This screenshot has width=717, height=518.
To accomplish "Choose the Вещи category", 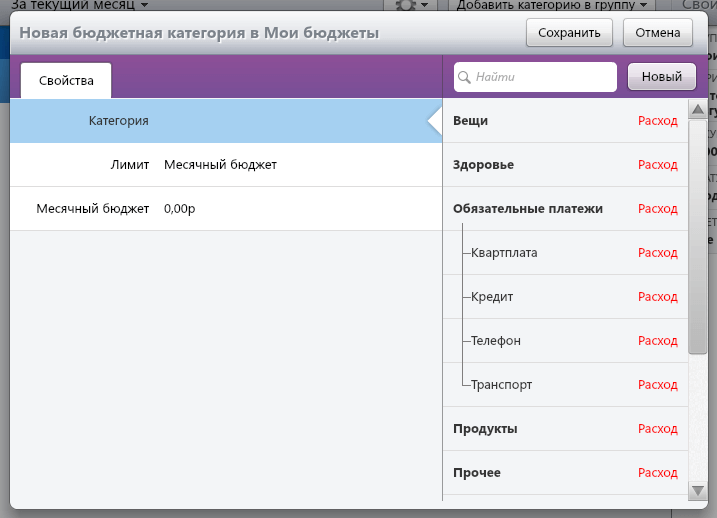I will [x=565, y=121].
